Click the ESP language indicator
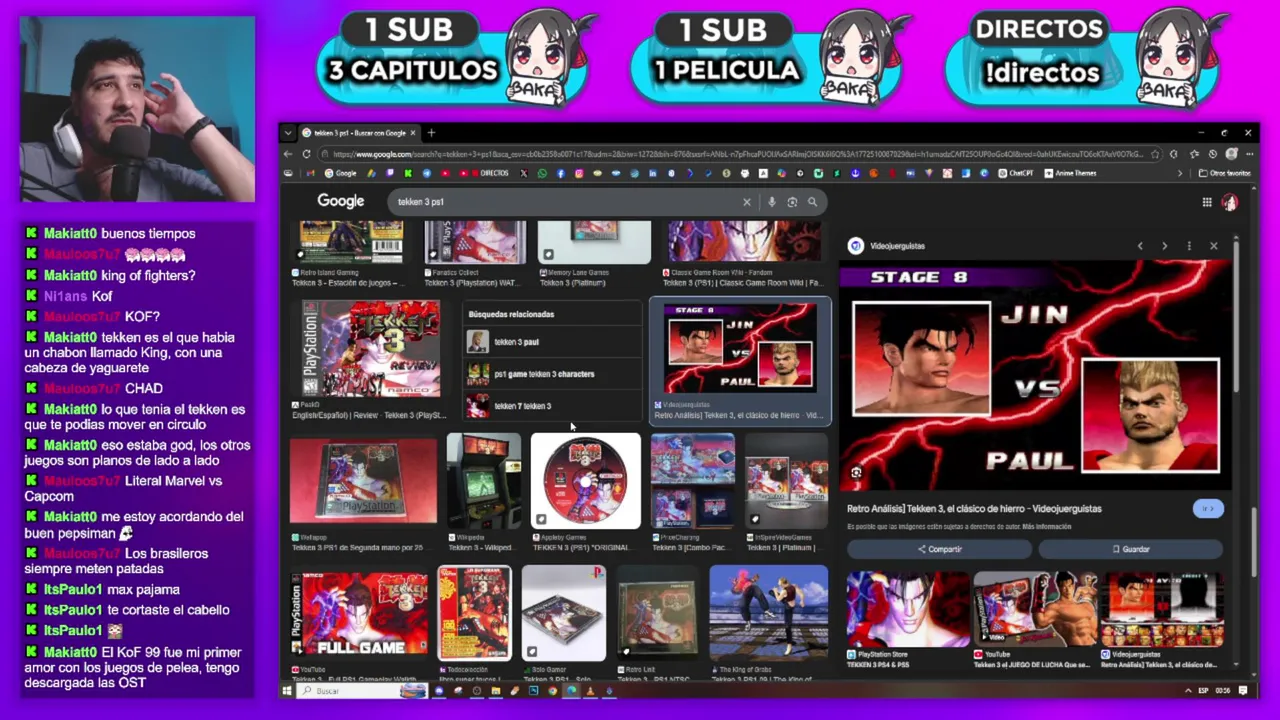The image size is (1280, 720). 1203,691
